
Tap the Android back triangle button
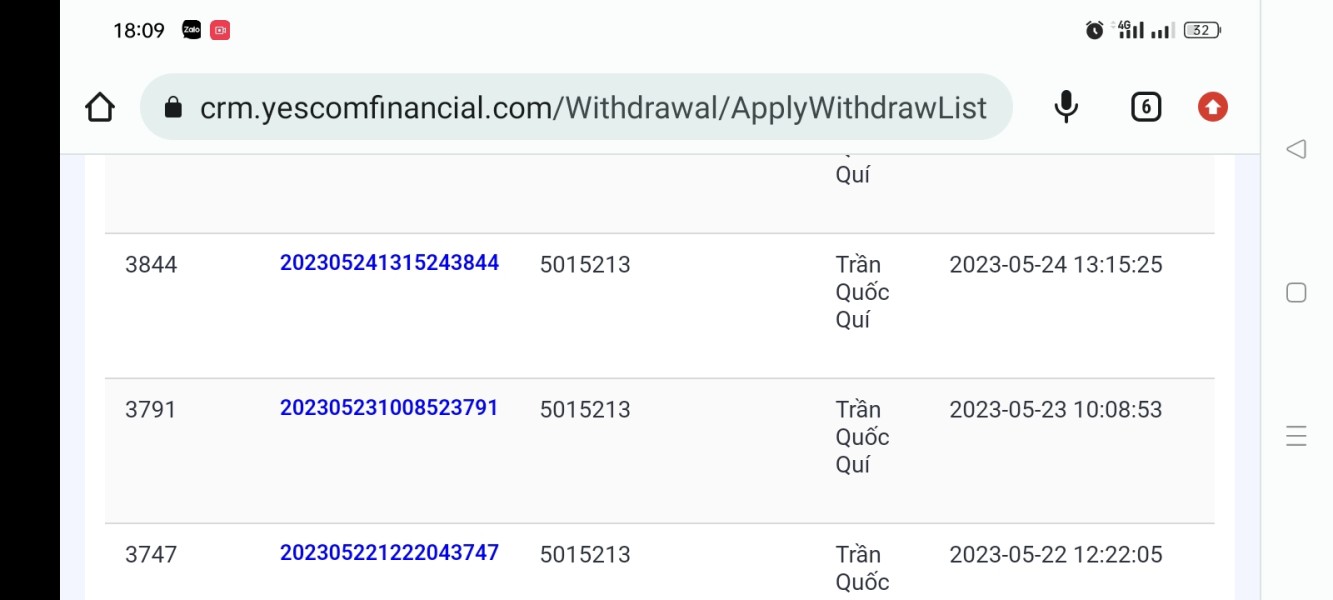point(1296,150)
